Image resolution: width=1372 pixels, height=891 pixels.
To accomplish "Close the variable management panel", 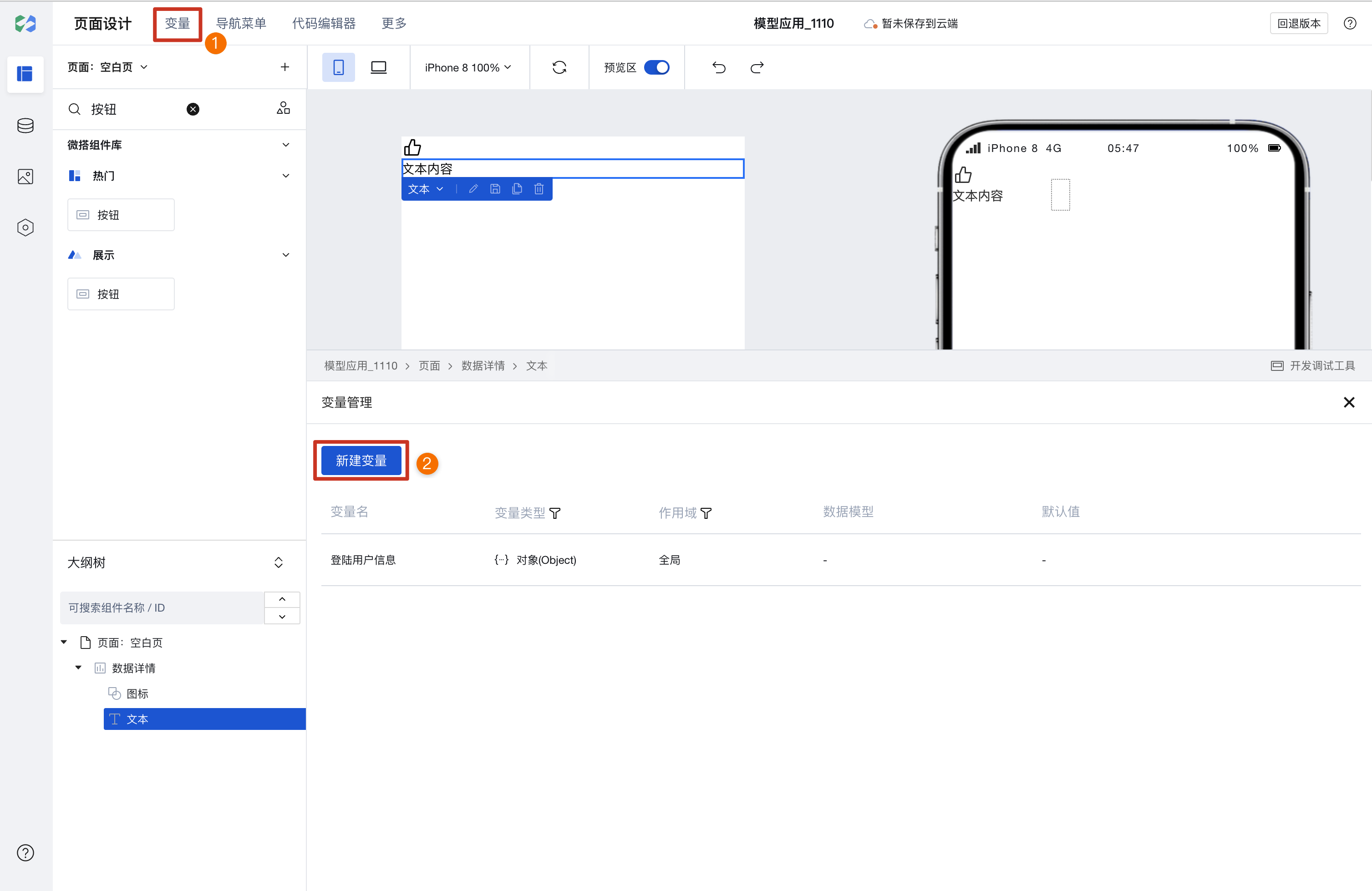I will [1349, 402].
